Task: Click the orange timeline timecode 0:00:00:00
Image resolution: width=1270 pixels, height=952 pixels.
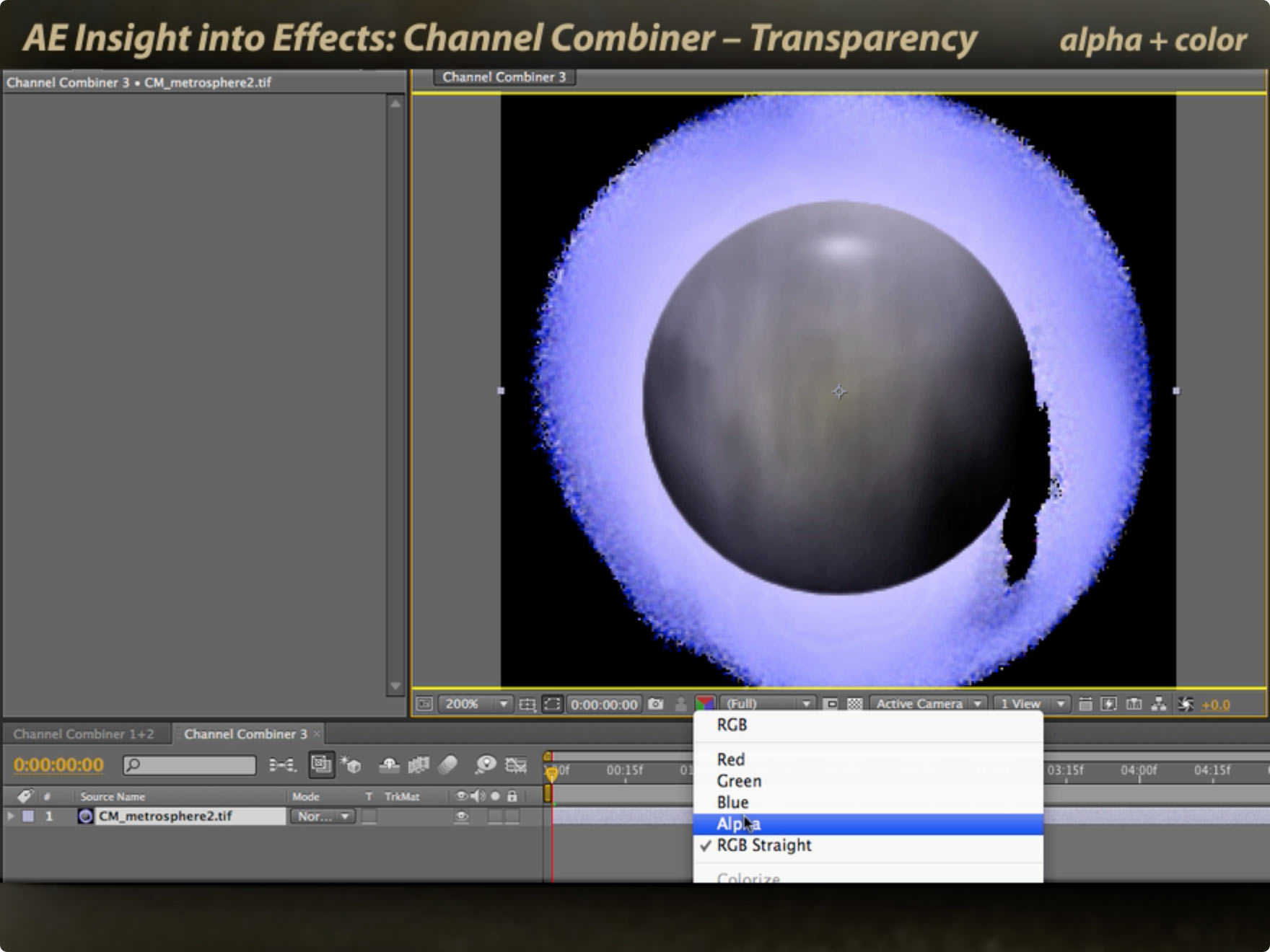Action: tap(58, 764)
